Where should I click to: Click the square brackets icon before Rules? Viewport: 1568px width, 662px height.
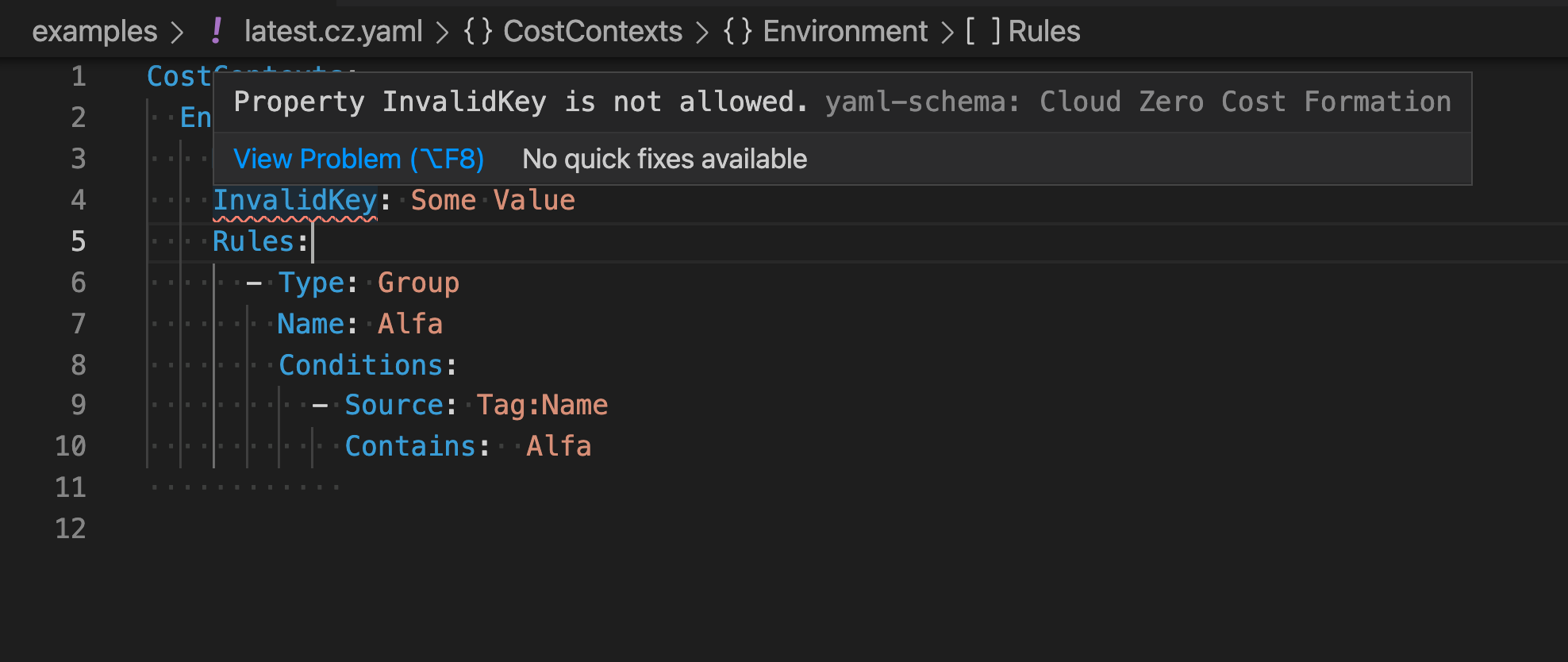[x=983, y=31]
